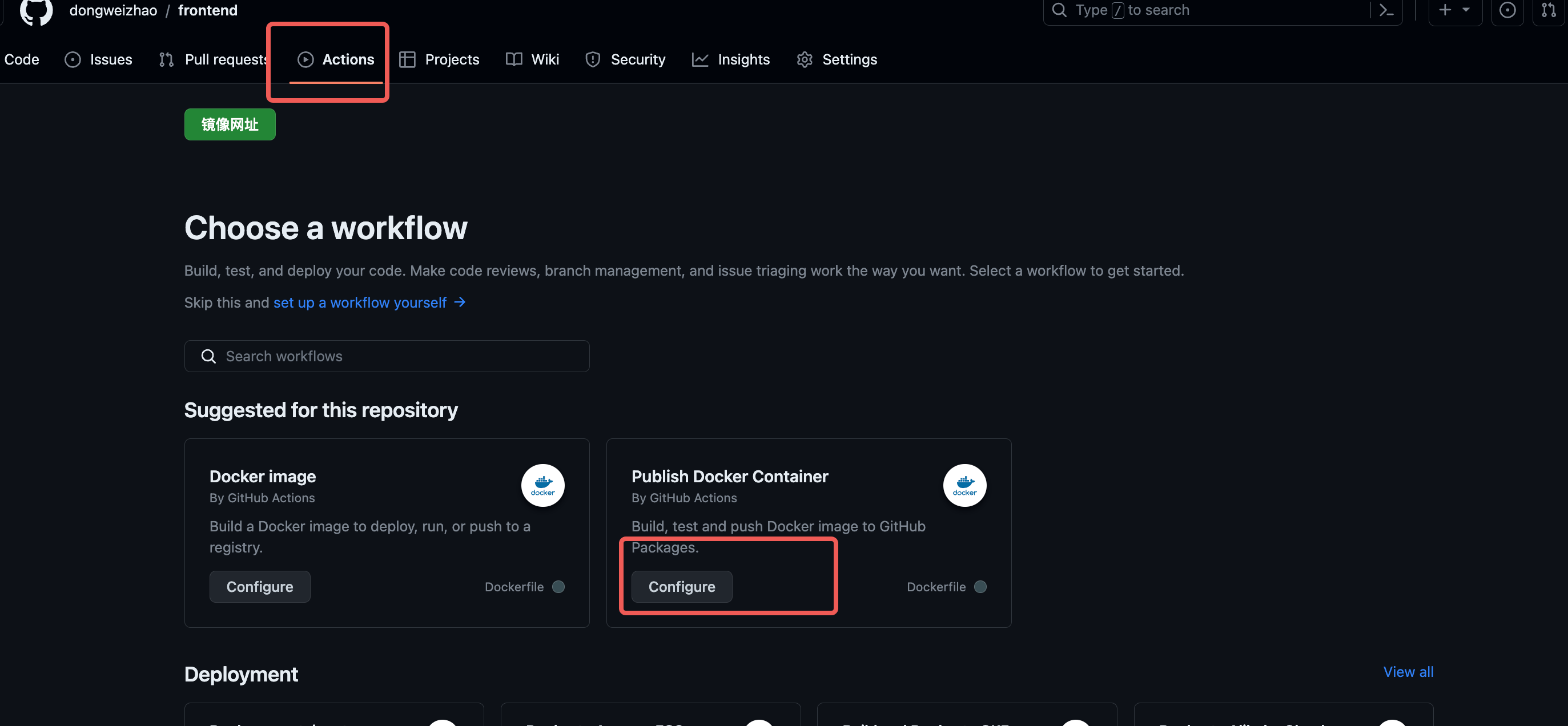Image resolution: width=1568 pixels, height=726 pixels.
Task: Click the Dockerfile toggle for Publish Docker
Action: point(980,586)
